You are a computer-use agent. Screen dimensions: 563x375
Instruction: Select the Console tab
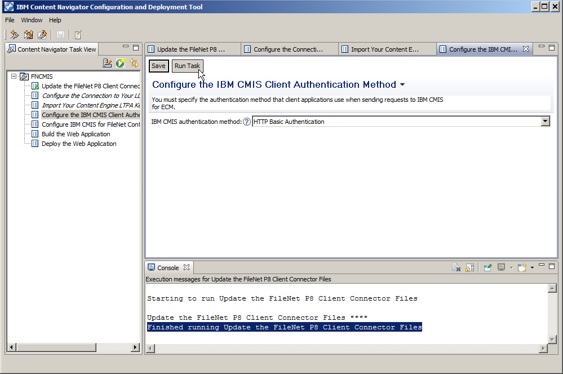[x=168, y=268]
